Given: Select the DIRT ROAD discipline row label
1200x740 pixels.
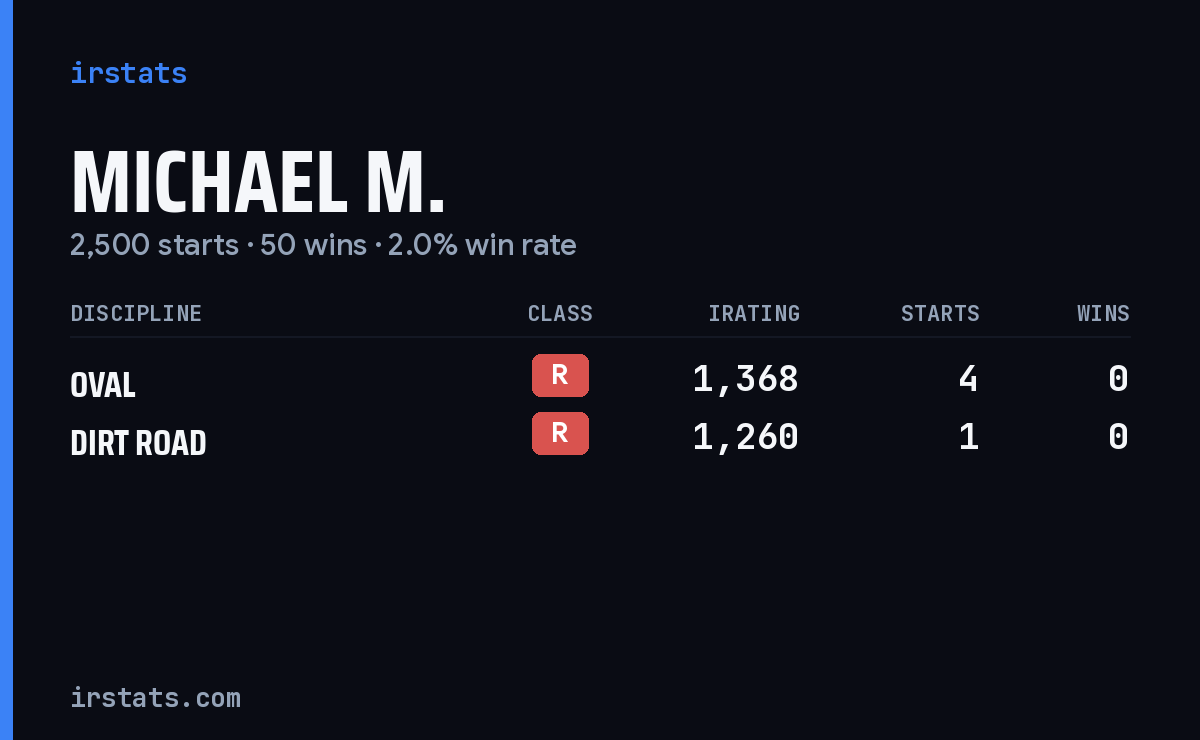Looking at the screenshot, I should [x=138, y=443].
